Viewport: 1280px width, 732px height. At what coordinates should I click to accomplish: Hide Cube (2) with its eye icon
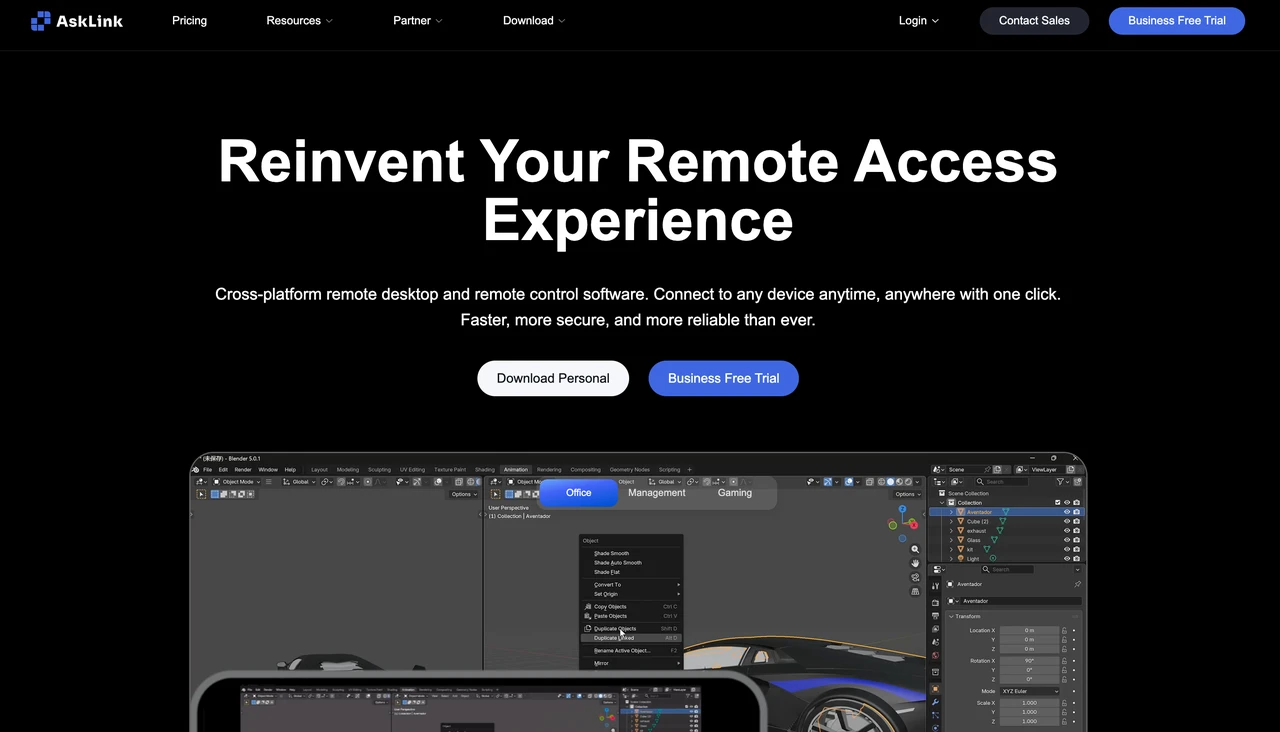point(1067,521)
